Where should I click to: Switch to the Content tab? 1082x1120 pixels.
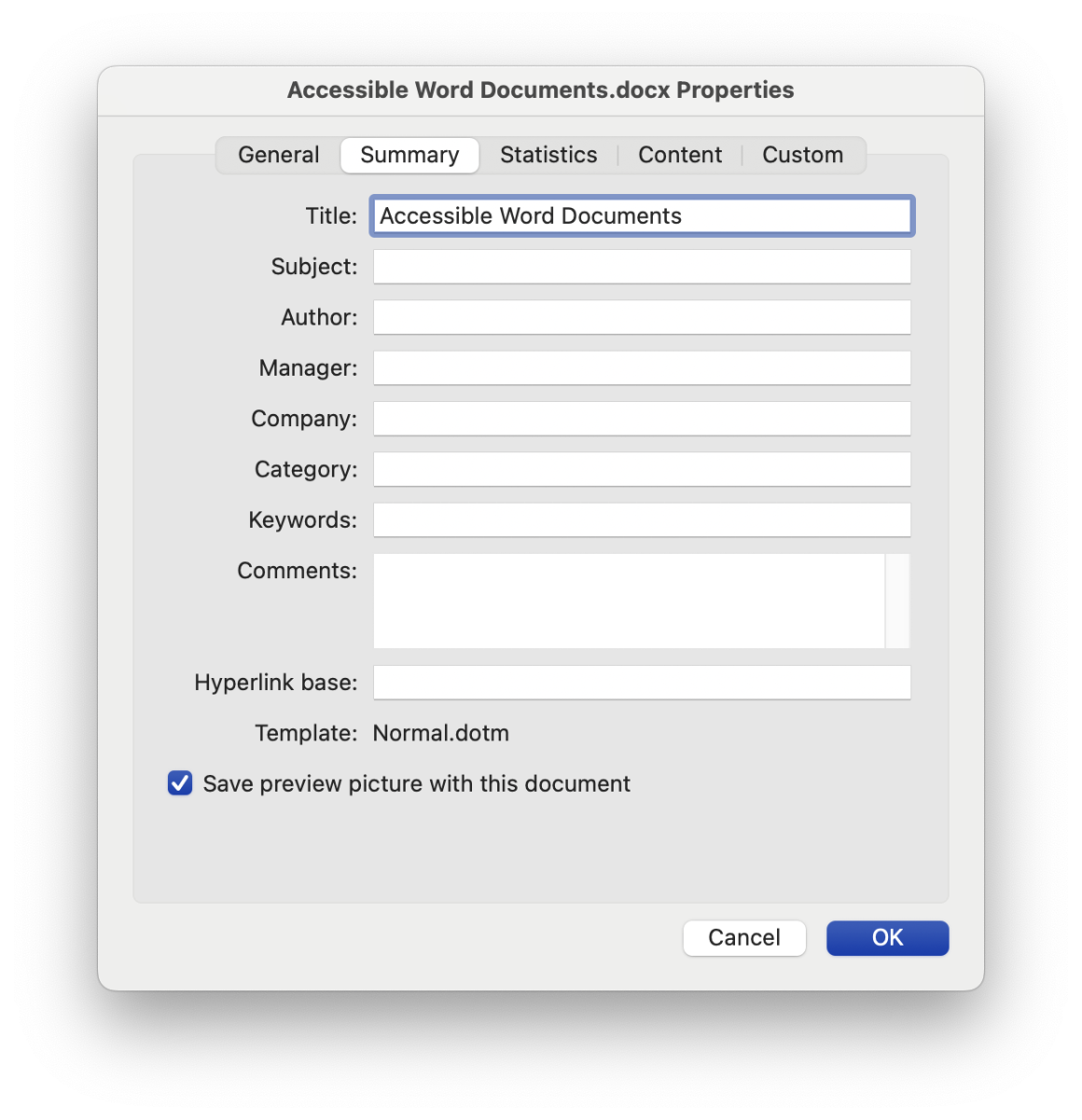(680, 155)
